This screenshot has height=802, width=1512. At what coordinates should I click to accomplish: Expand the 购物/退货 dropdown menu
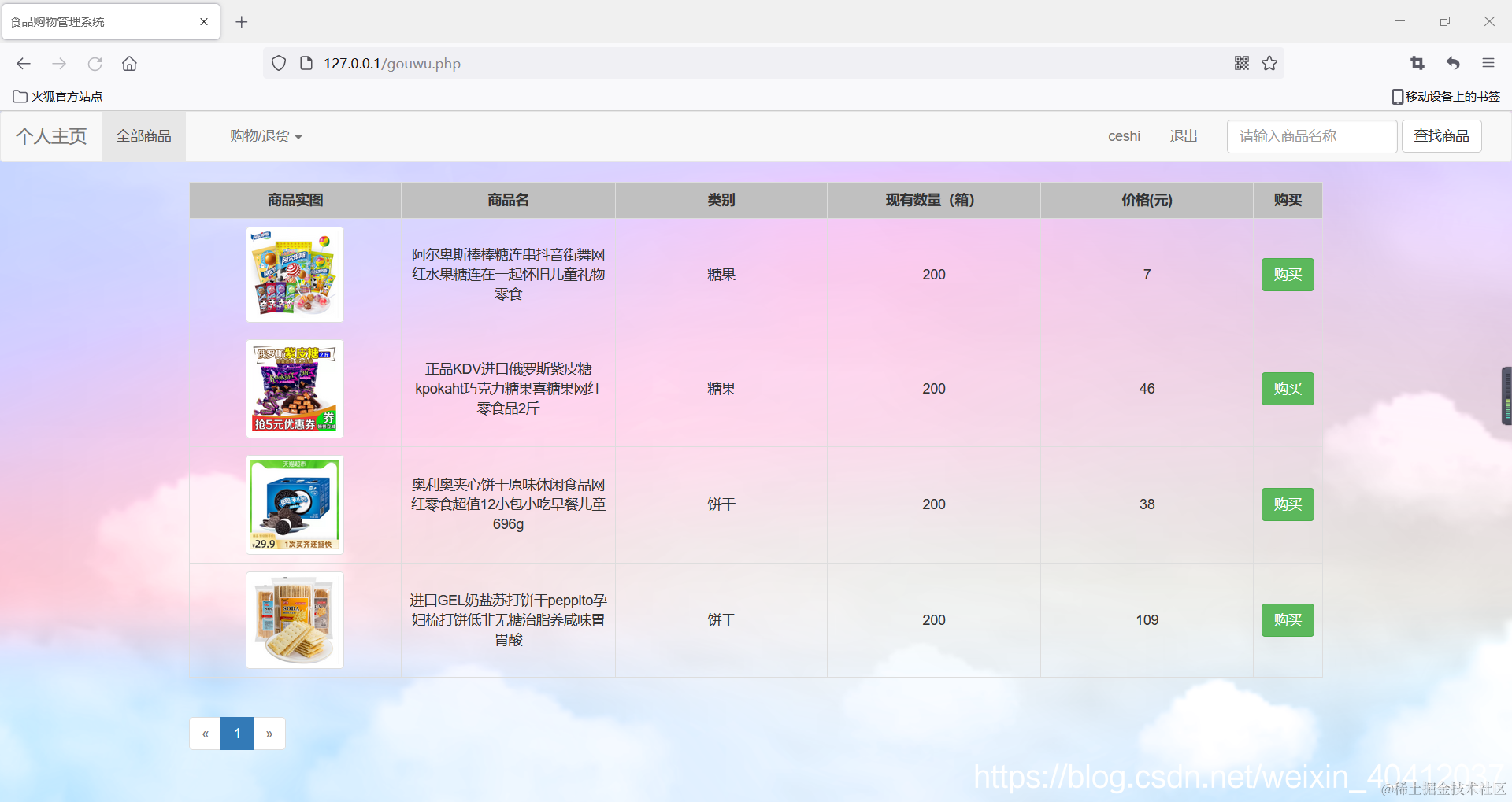[265, 136]
